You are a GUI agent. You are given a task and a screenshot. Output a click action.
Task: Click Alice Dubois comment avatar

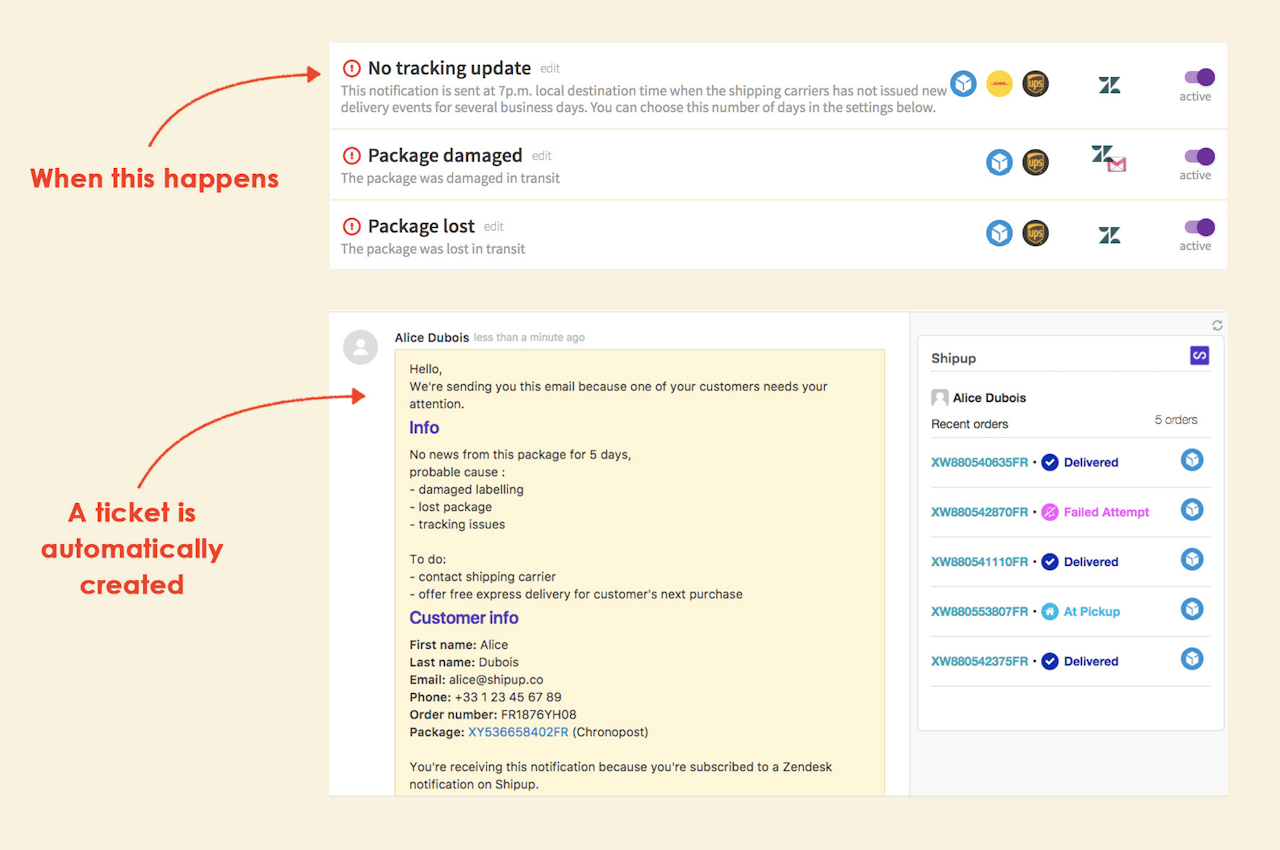click(x=360, y=347)
